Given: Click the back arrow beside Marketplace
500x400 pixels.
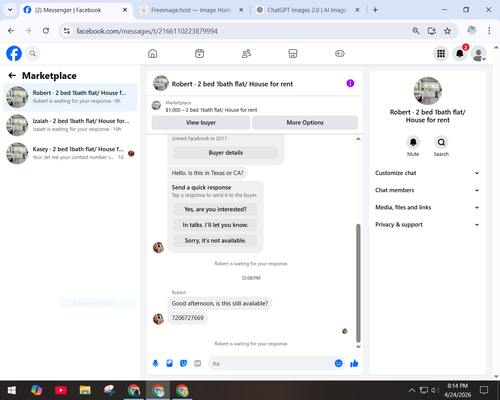Looking at the screenshot, I should [x=12, y=76].
